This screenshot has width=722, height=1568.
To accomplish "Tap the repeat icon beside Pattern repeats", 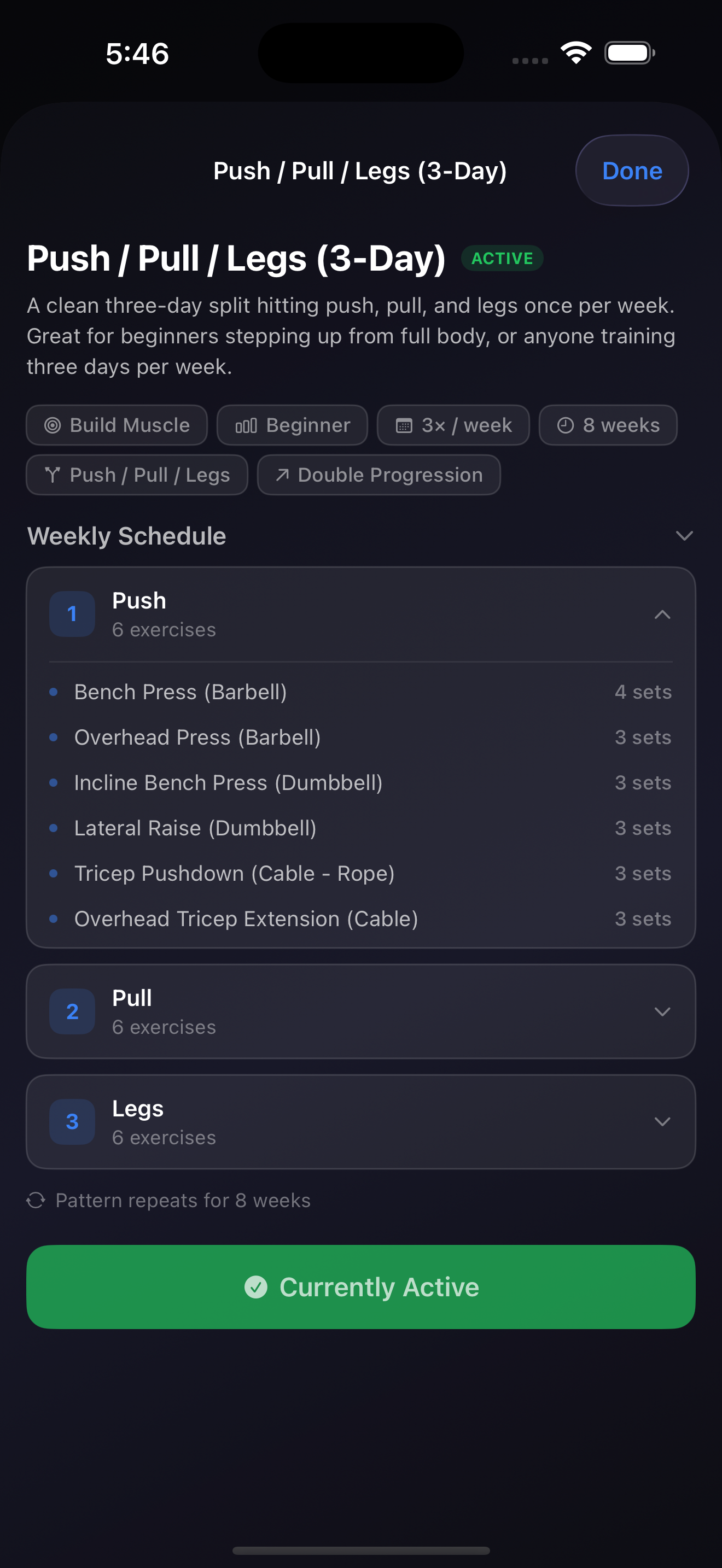I will (36, 1201).
